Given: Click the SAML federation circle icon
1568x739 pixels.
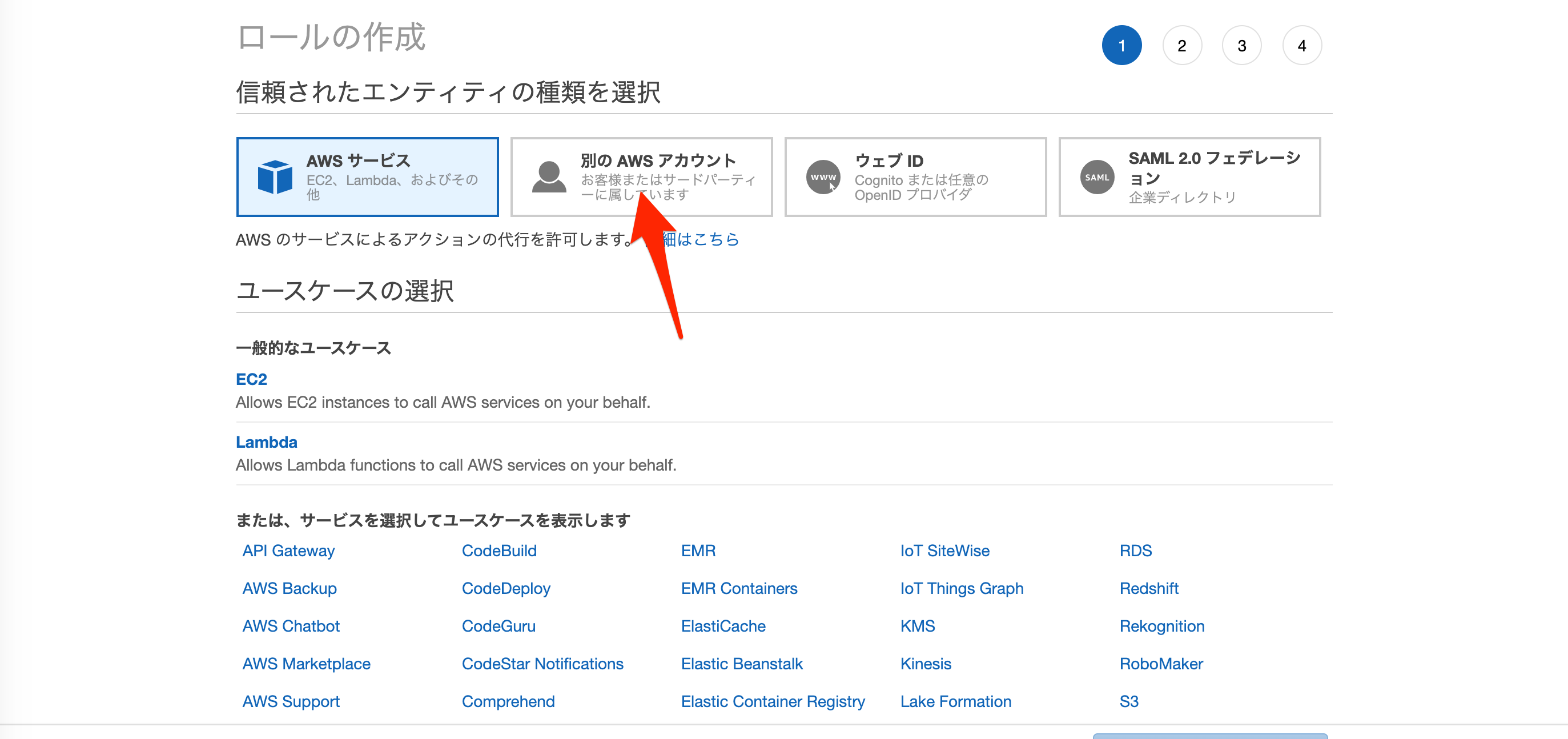Looking at the screenshot, I should coord(1097,177).
